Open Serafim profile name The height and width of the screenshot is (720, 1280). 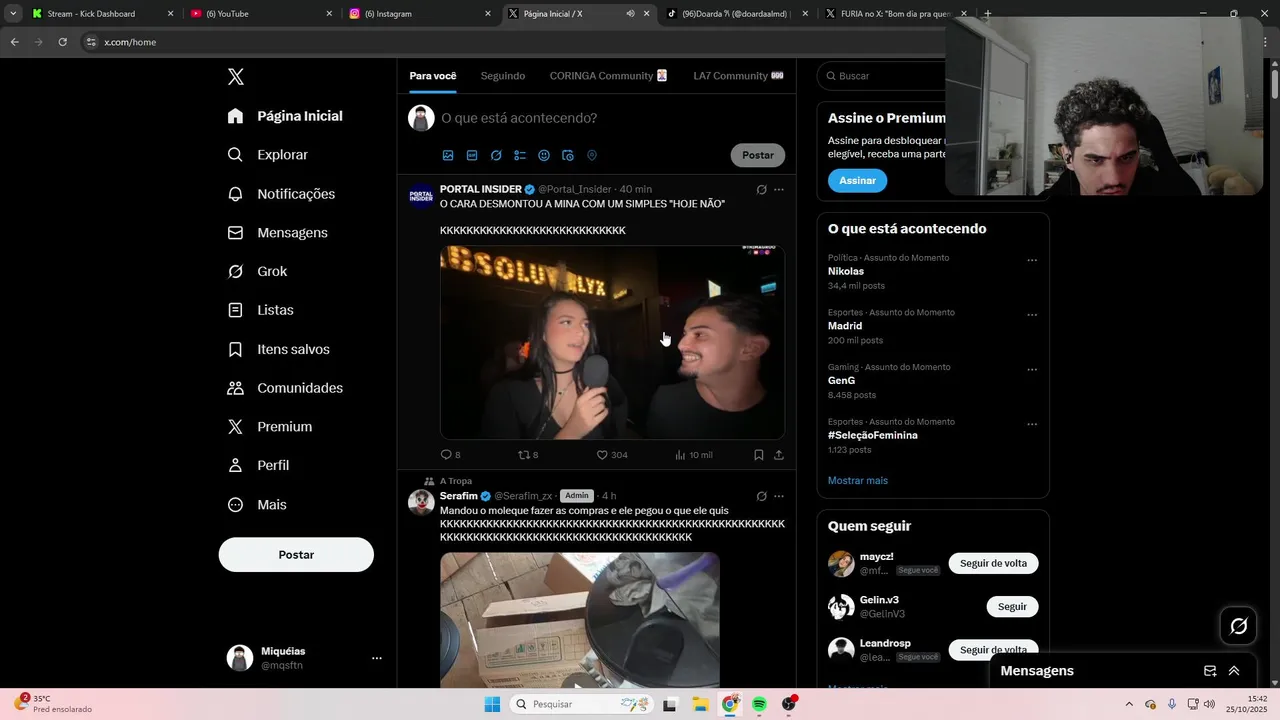point(459,496)
